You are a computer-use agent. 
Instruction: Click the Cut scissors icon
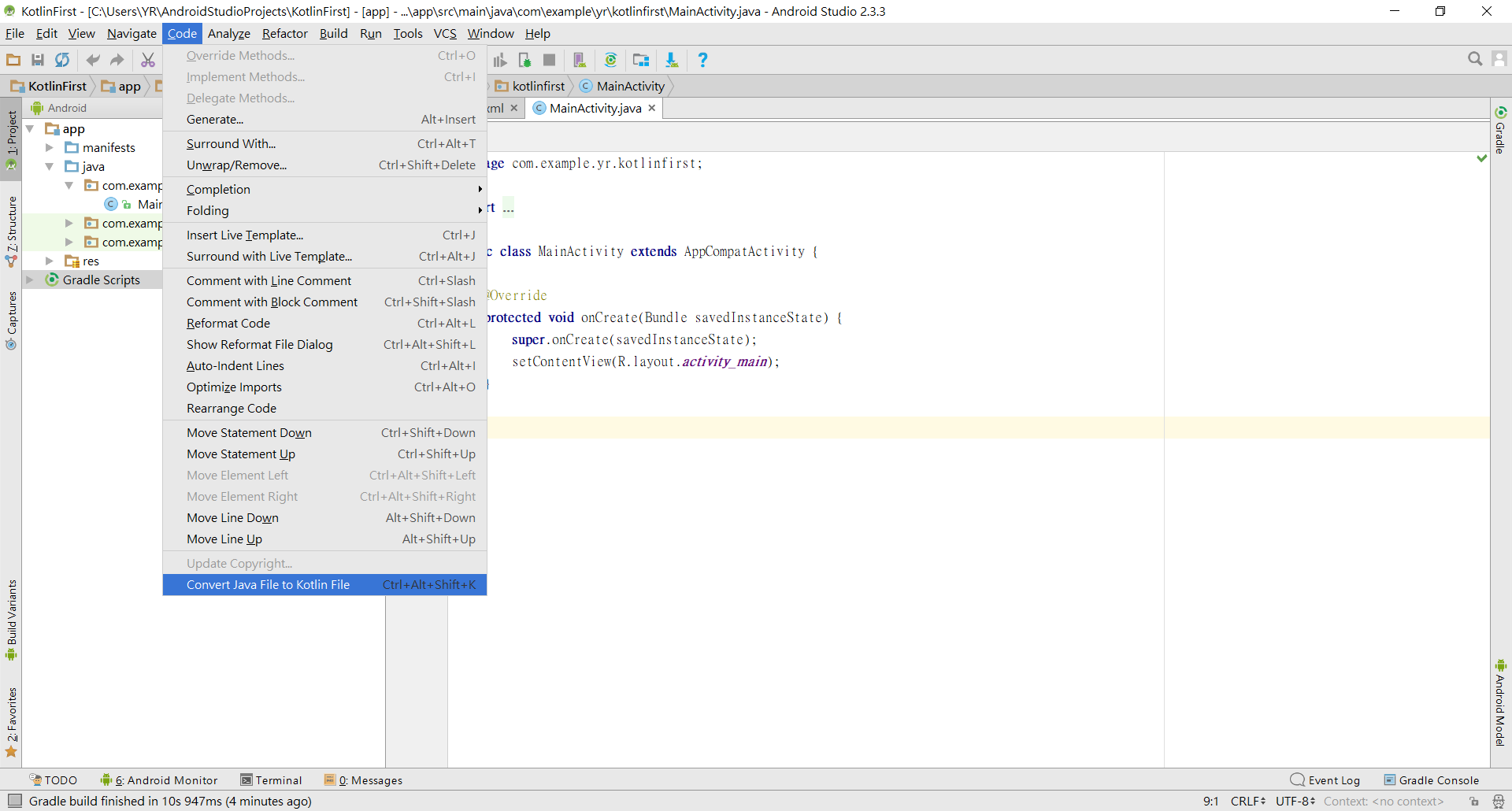click(147, 60)
